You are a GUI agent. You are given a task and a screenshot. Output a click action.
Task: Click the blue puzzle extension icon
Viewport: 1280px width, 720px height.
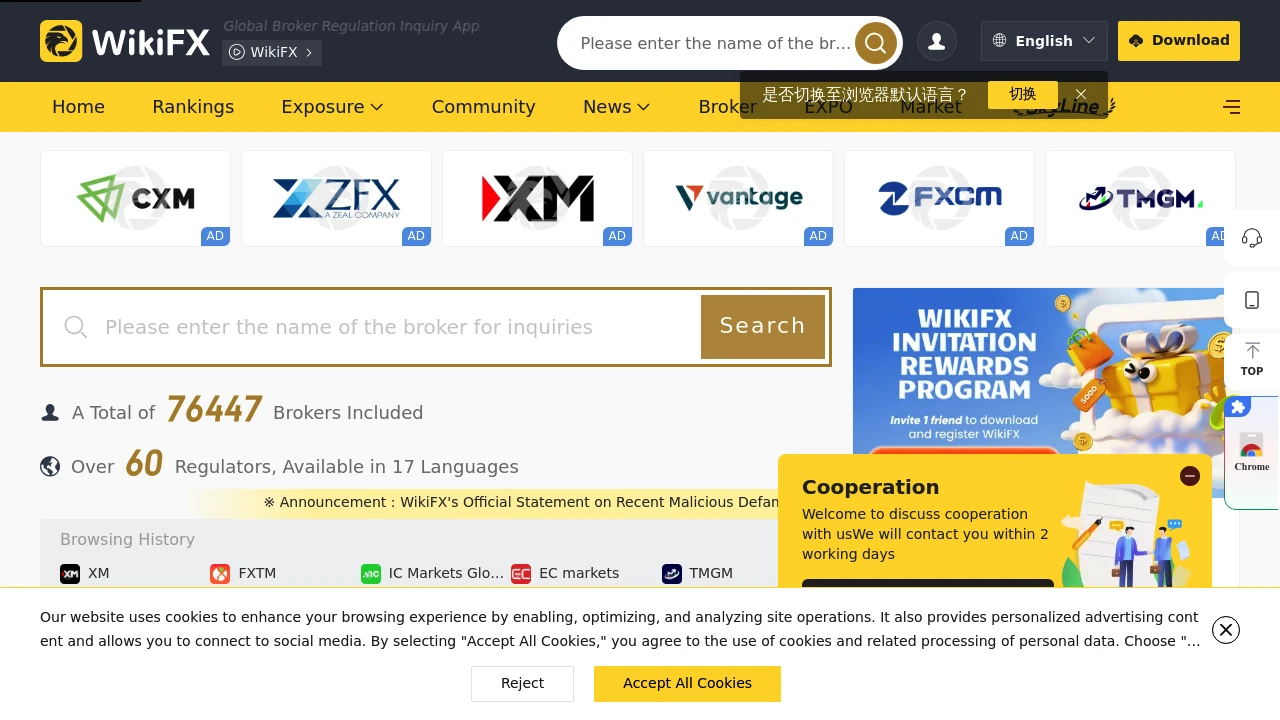pyautogui.click(x=1238, y=407)
